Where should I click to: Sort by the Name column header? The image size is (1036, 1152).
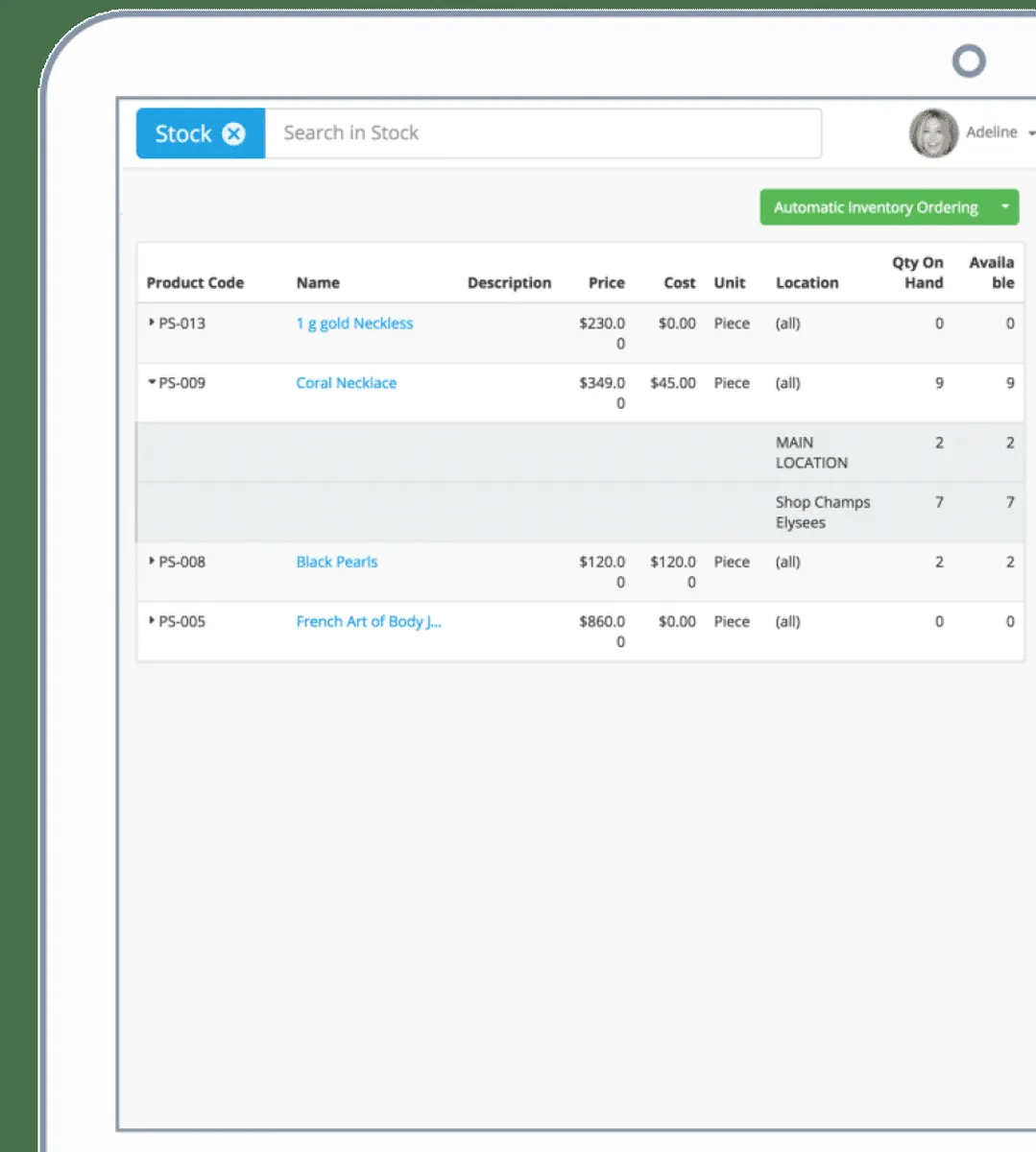tap(318, 283)
